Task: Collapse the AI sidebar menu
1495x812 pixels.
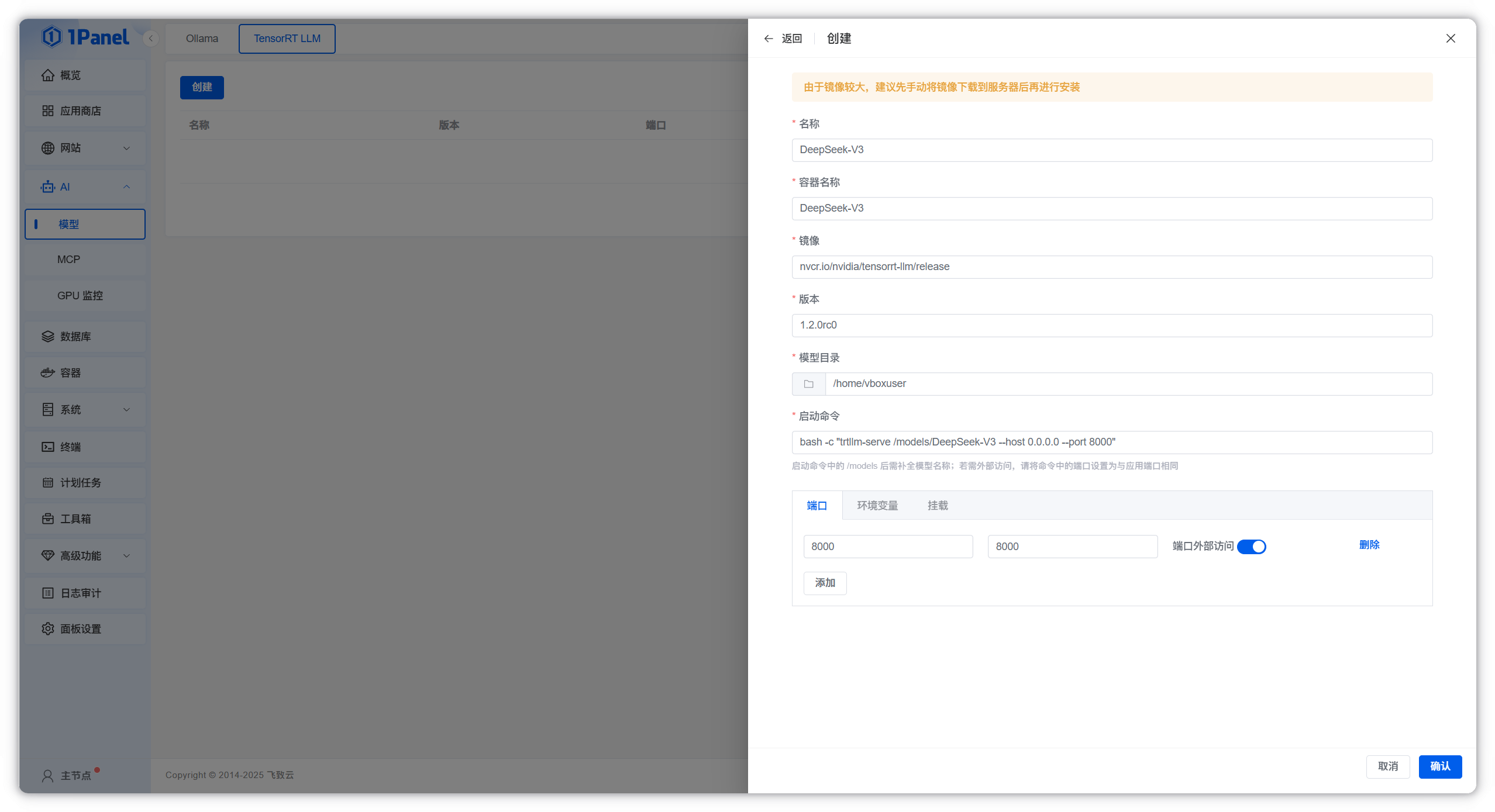Action: tap(85, 187)
